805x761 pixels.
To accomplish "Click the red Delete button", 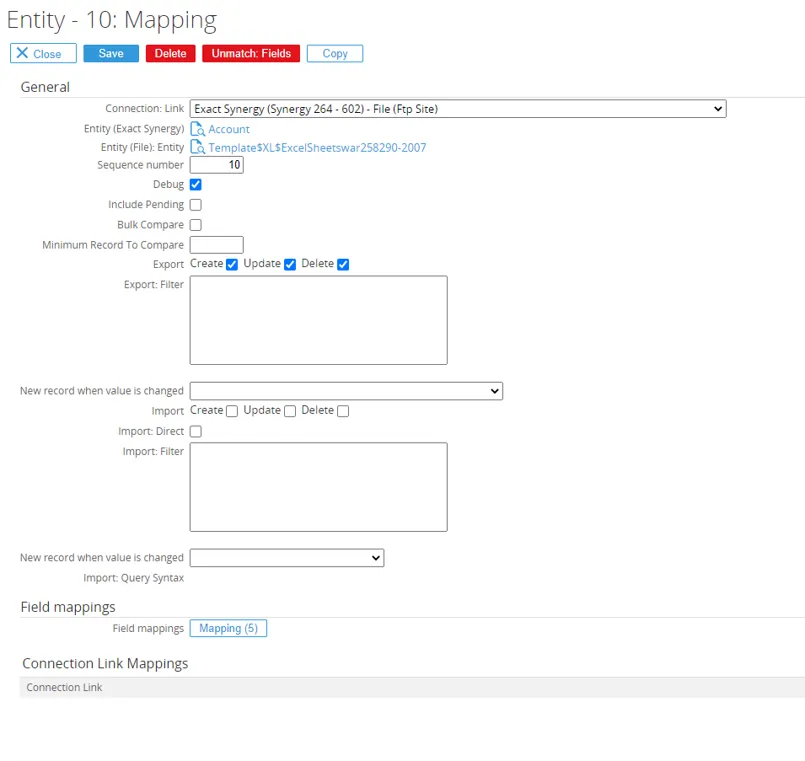I will (x=170, y=54).
